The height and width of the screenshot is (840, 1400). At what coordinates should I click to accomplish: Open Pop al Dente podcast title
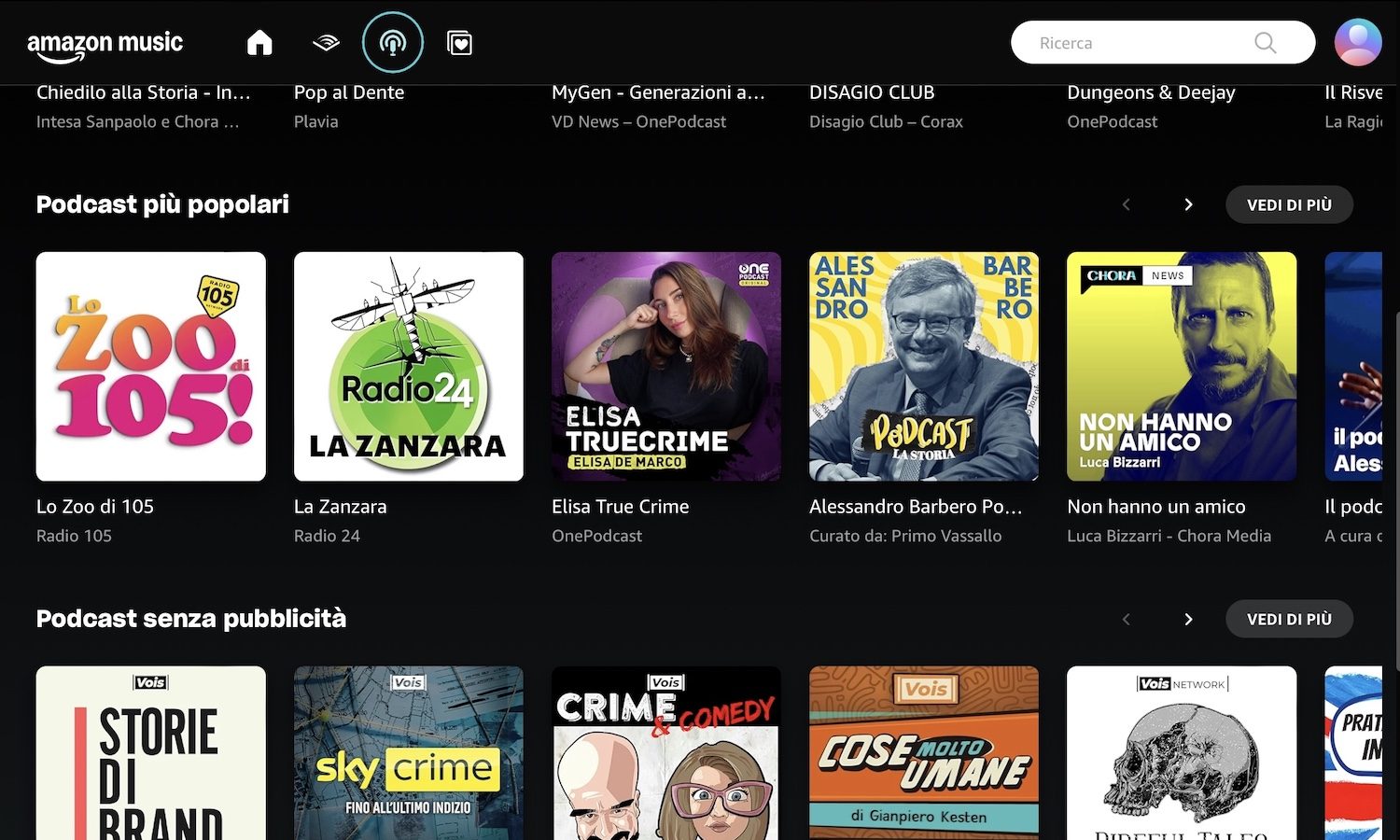[349, 92]
